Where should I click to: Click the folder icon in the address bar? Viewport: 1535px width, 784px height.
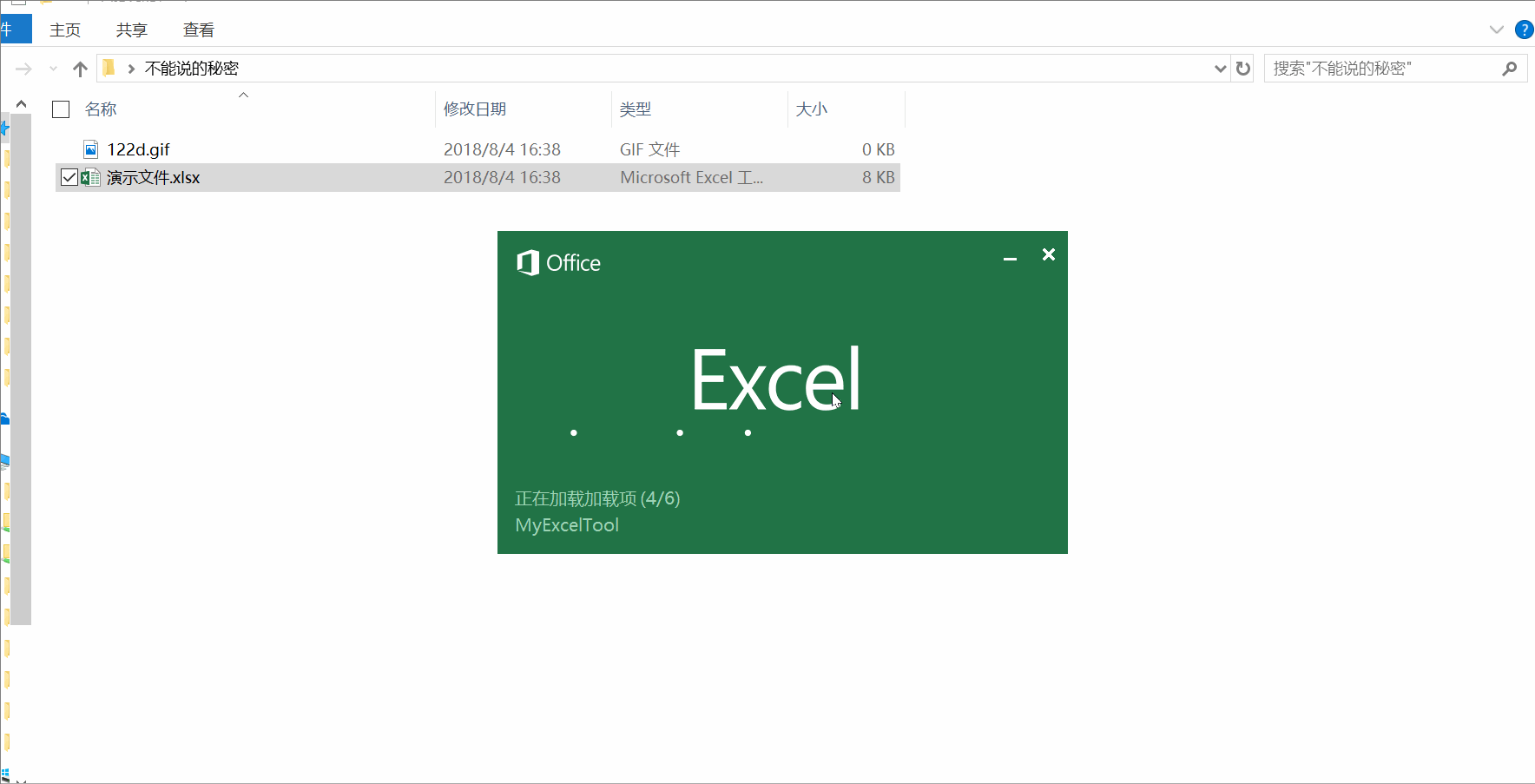(108, 68)
